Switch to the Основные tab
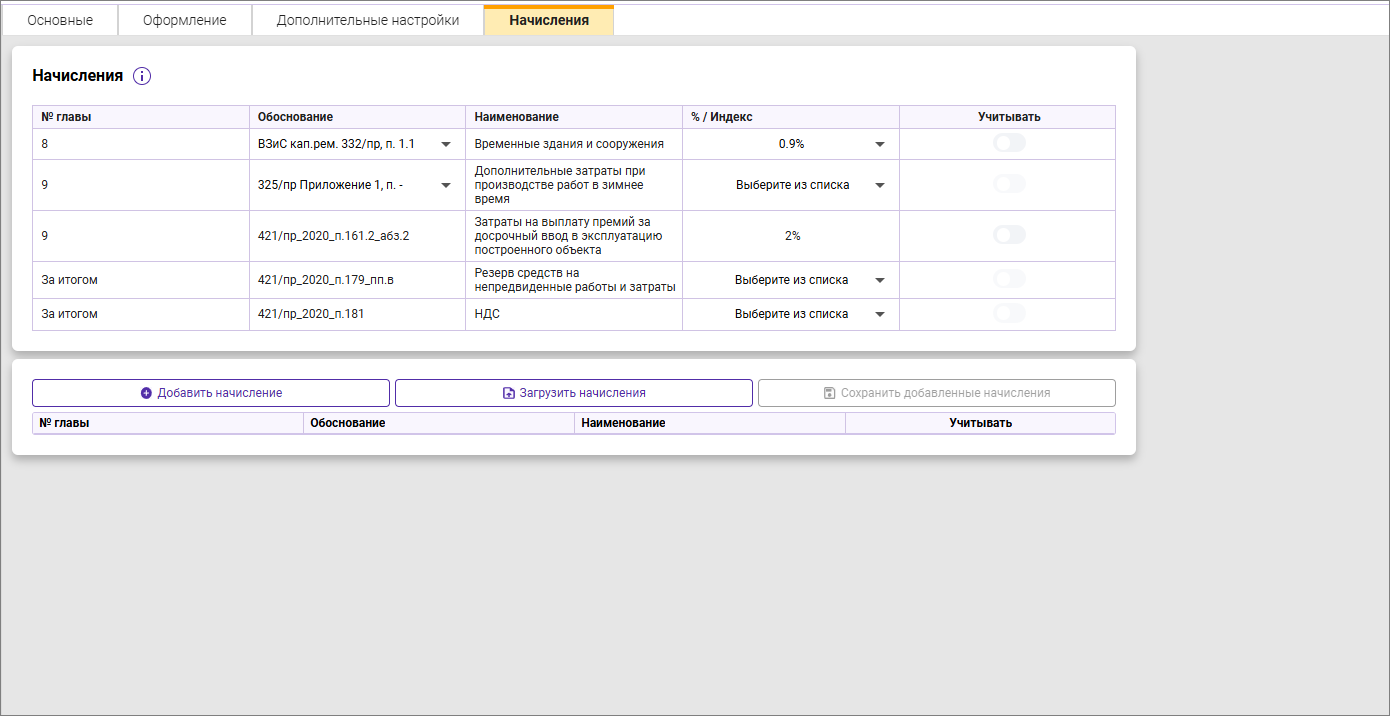Image resolution: width=1390 pixels, height=716 pixels. click(x=60, y=20)
